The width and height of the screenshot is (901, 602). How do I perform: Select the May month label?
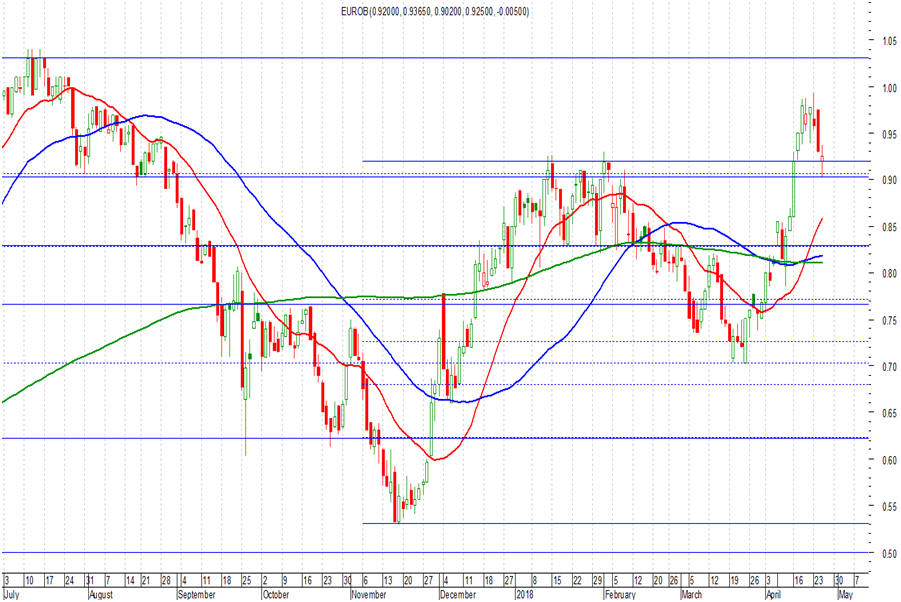845,595
